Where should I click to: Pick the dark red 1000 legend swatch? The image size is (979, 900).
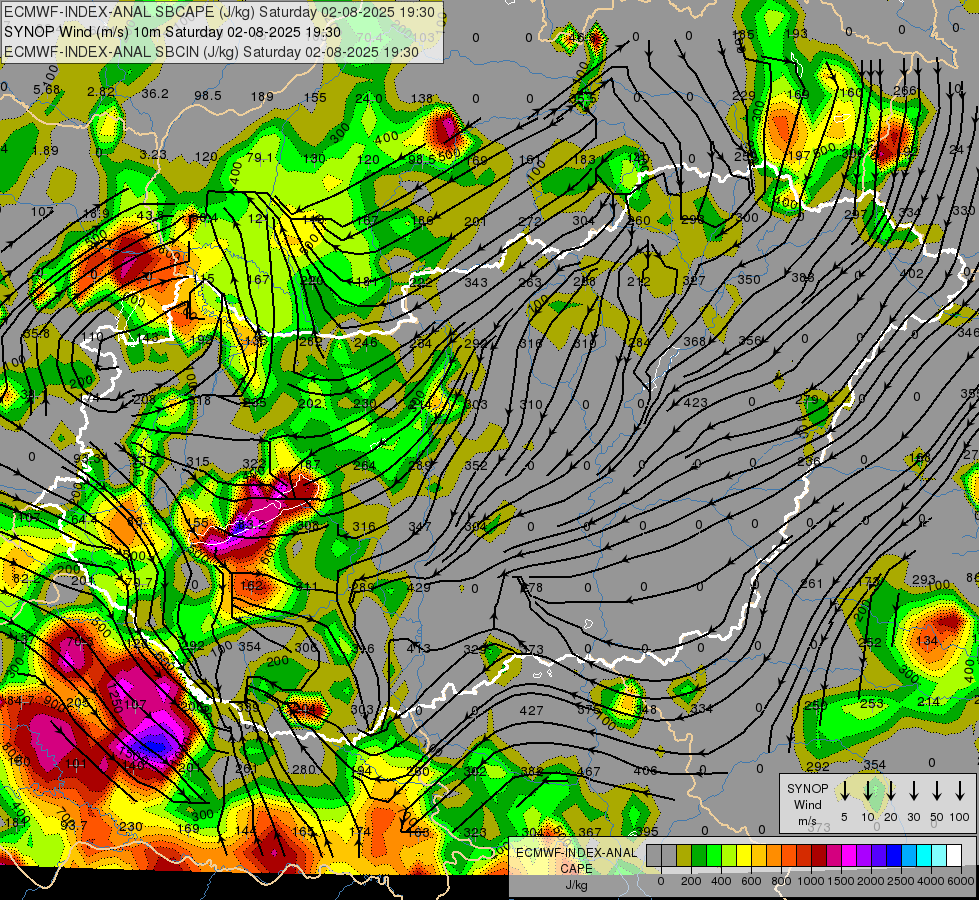tap(819, 856)
